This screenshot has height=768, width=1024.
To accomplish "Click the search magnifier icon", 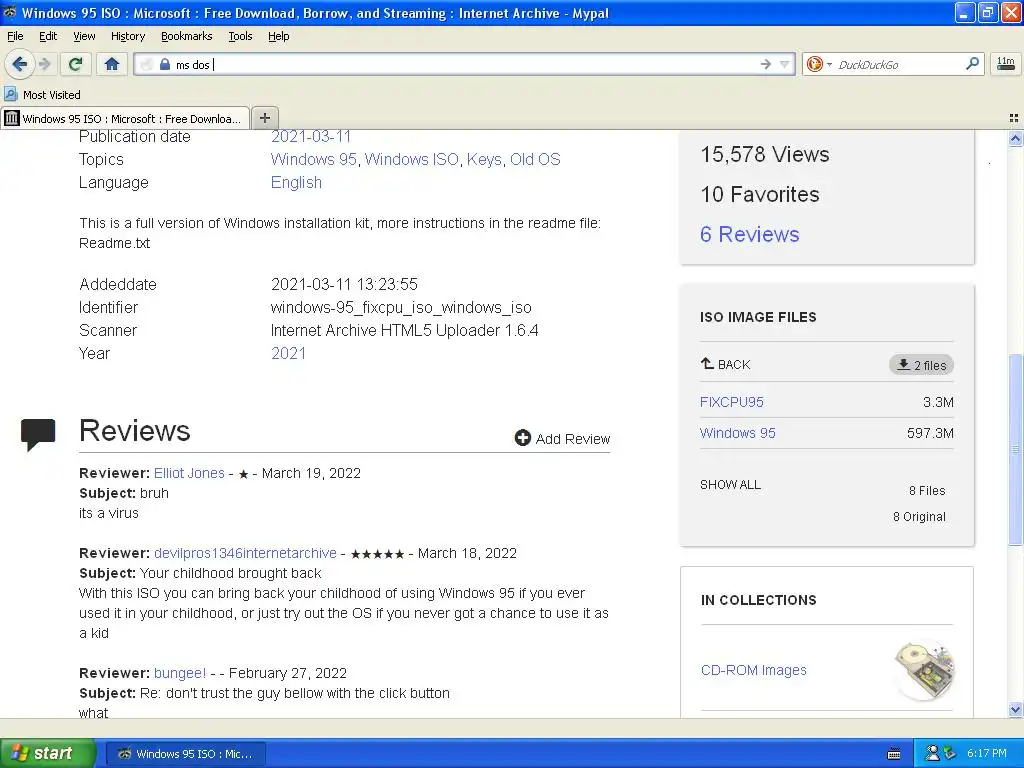I will coord(972,64).
